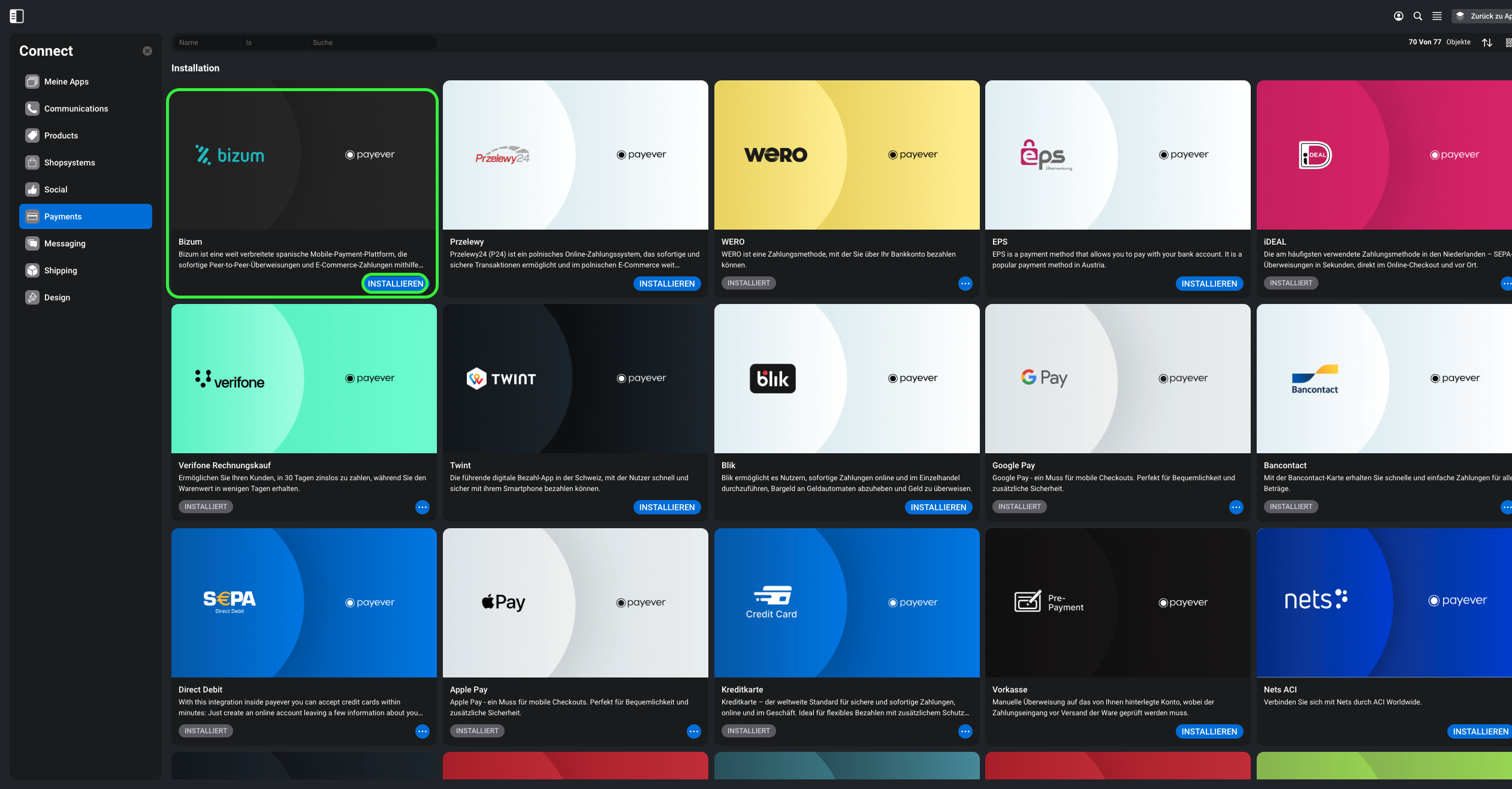Install the Przelewy payment app
The image size is (1512, 789).
667,284
